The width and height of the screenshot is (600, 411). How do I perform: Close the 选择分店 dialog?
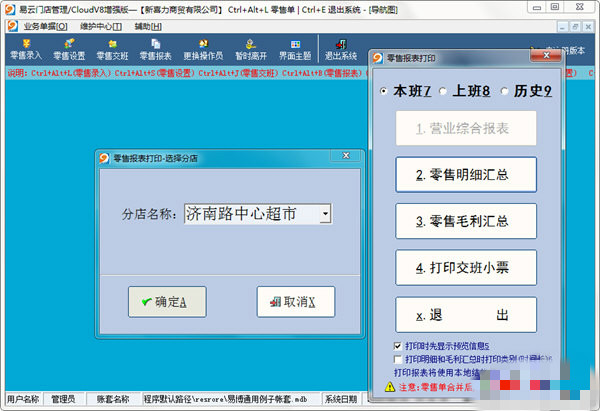(x=346, y=155)
